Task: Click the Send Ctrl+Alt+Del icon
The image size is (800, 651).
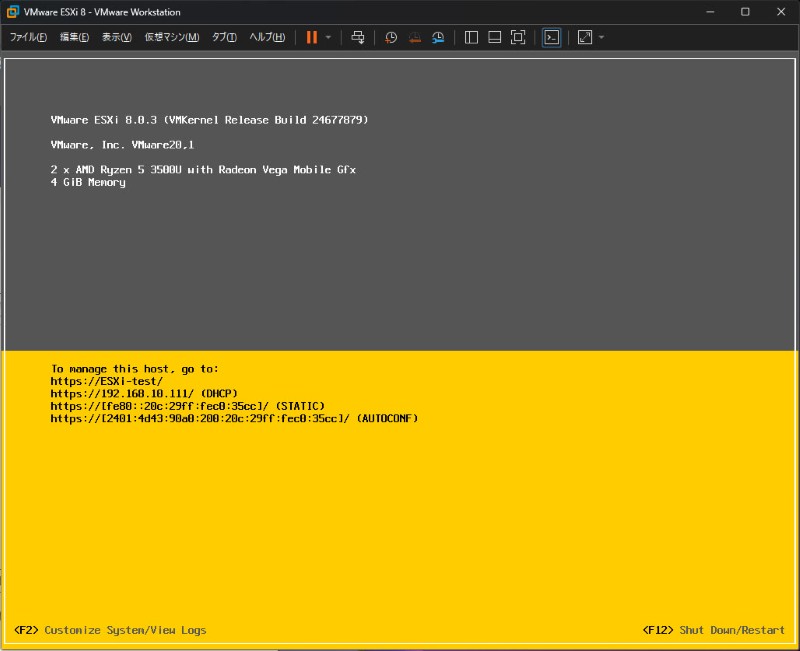Action: (x=358, y=37)
